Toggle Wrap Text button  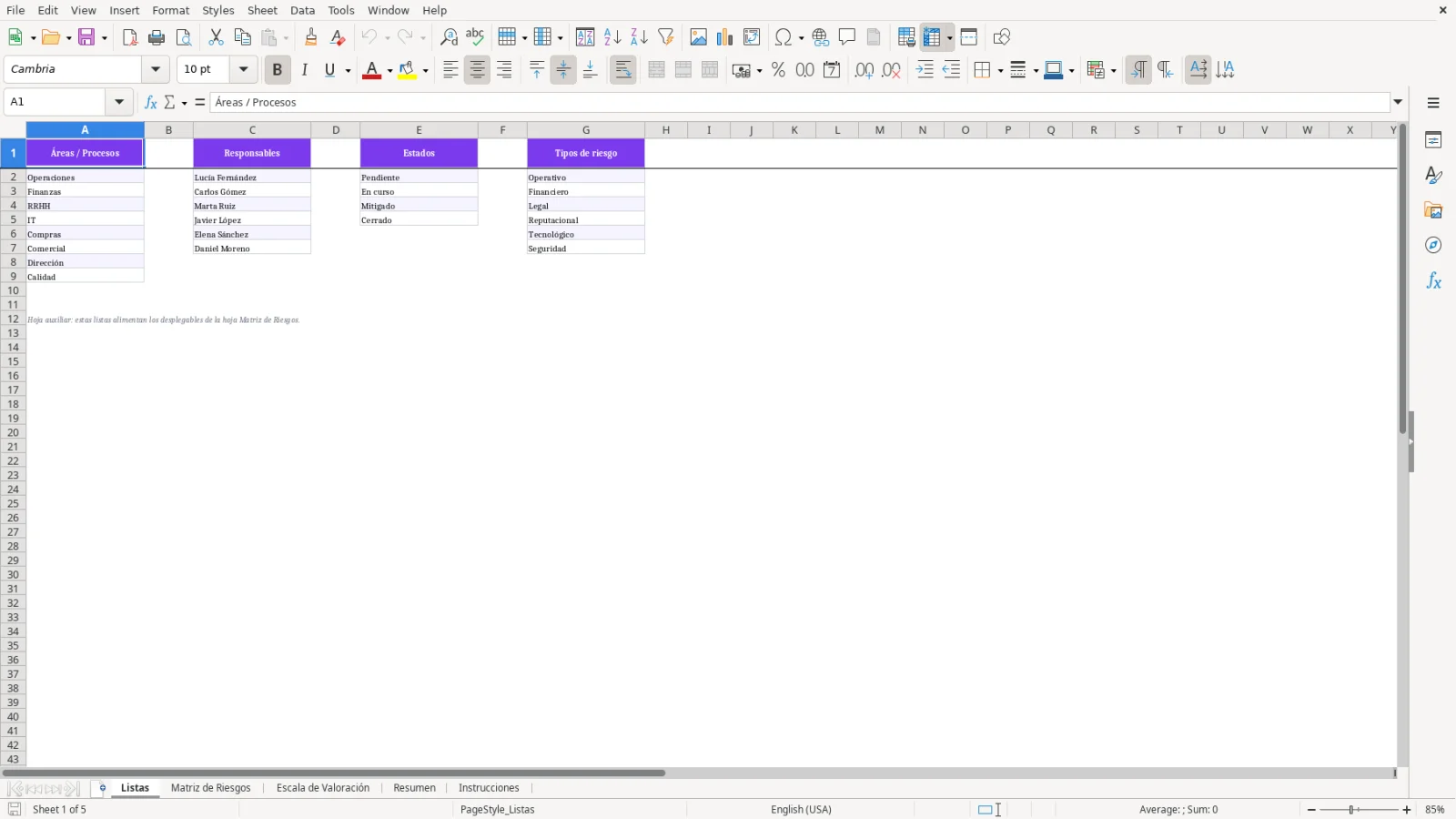[x=623, y=70]
